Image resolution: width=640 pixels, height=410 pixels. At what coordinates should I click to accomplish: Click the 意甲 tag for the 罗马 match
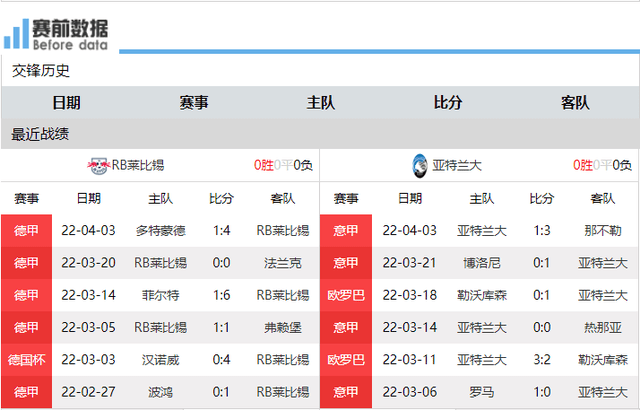346,392
